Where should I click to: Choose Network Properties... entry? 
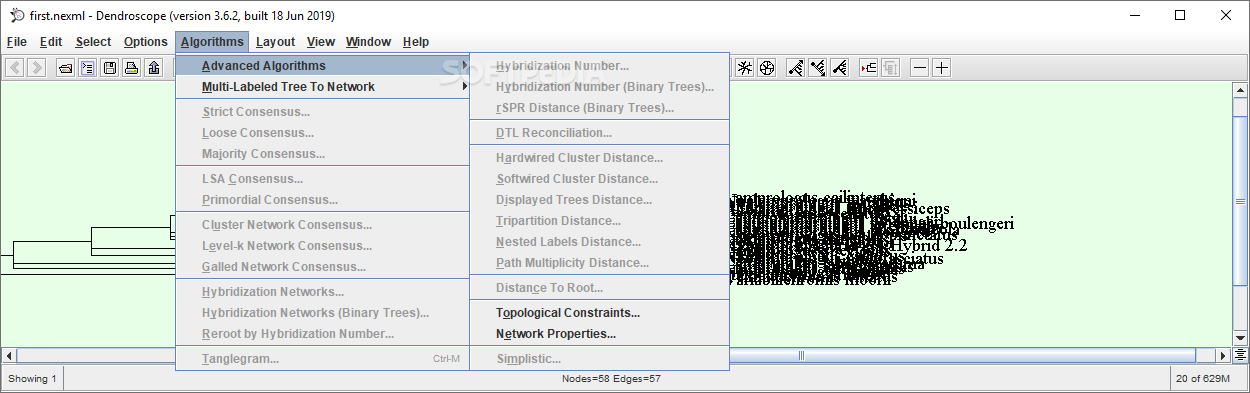pos(599,334)
